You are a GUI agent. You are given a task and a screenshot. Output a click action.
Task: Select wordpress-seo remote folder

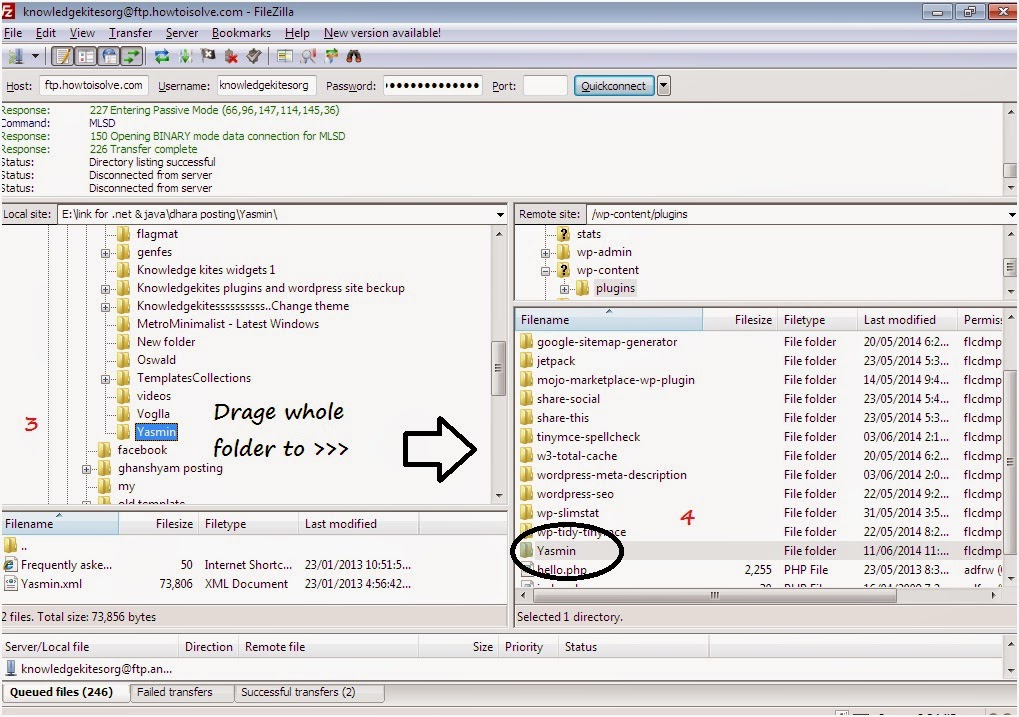click(x=575, y=494)
